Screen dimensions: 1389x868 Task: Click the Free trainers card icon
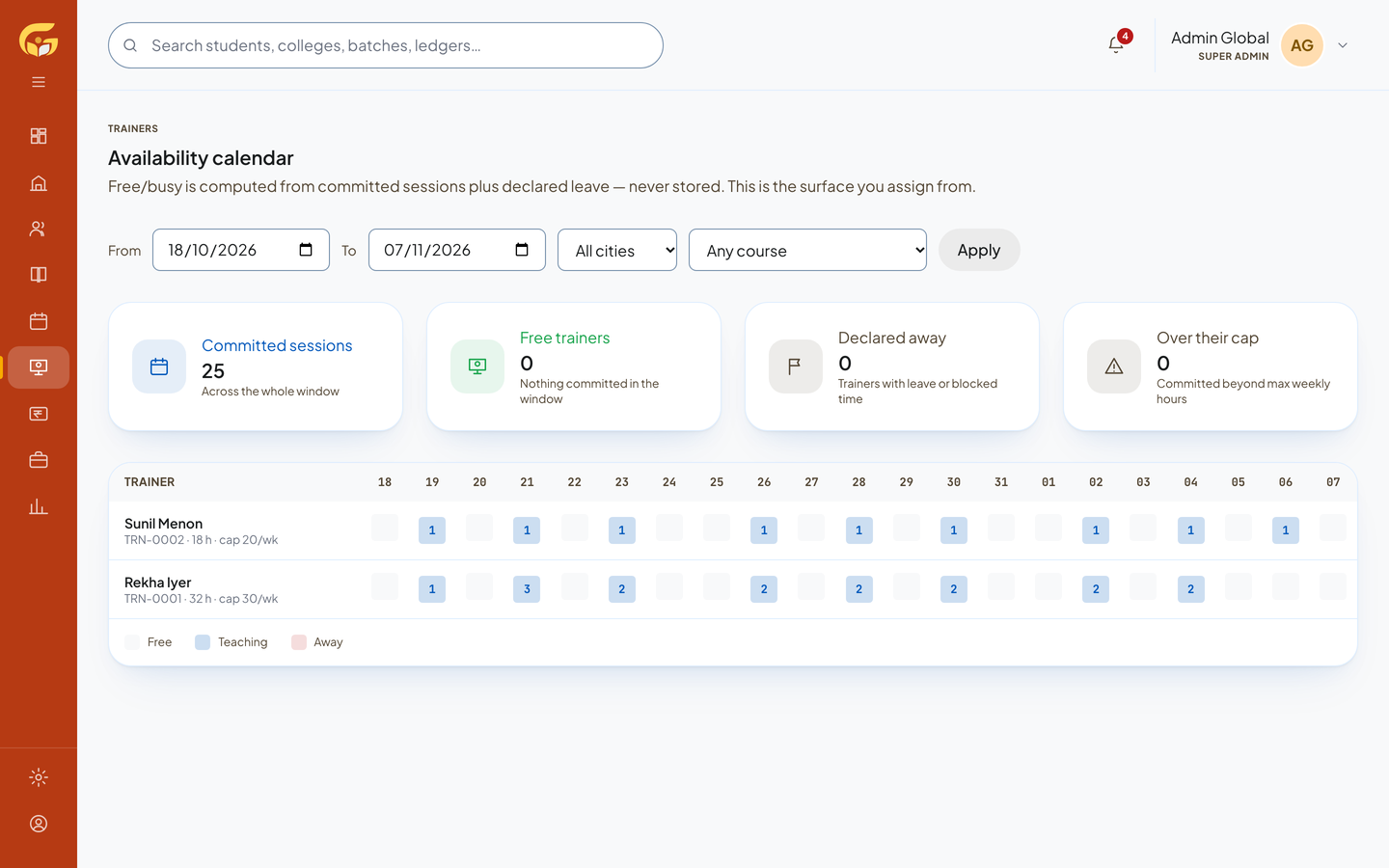477,366
